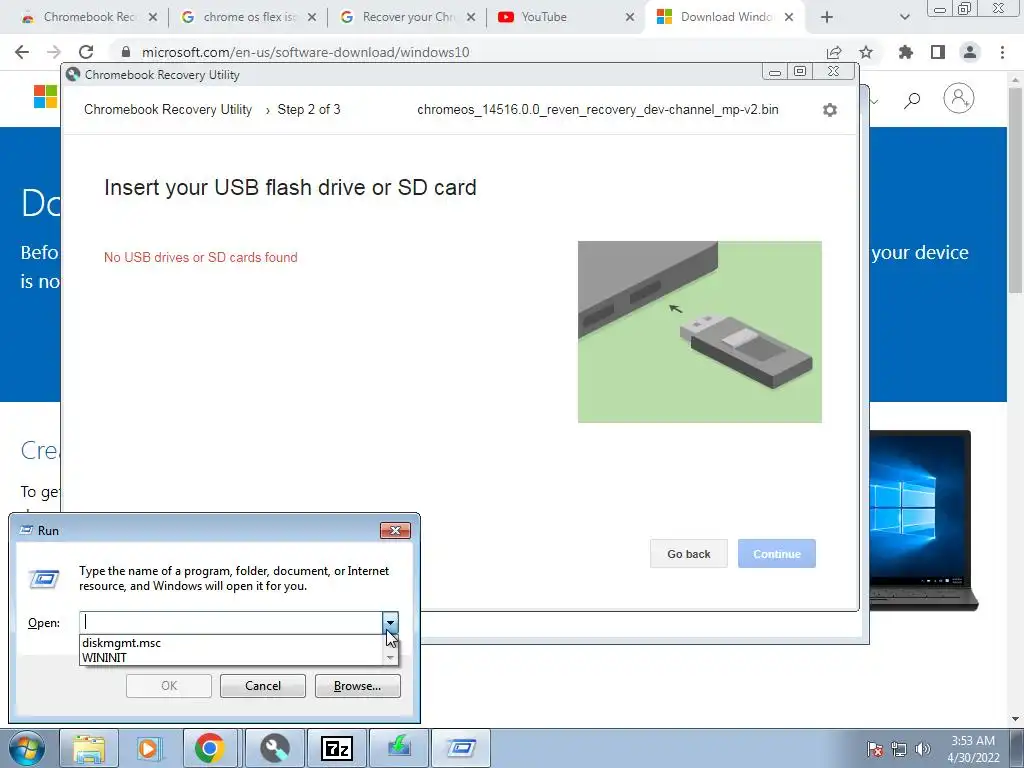Click taskbar clock showing 3:53 AM

(x=972, y=749)
